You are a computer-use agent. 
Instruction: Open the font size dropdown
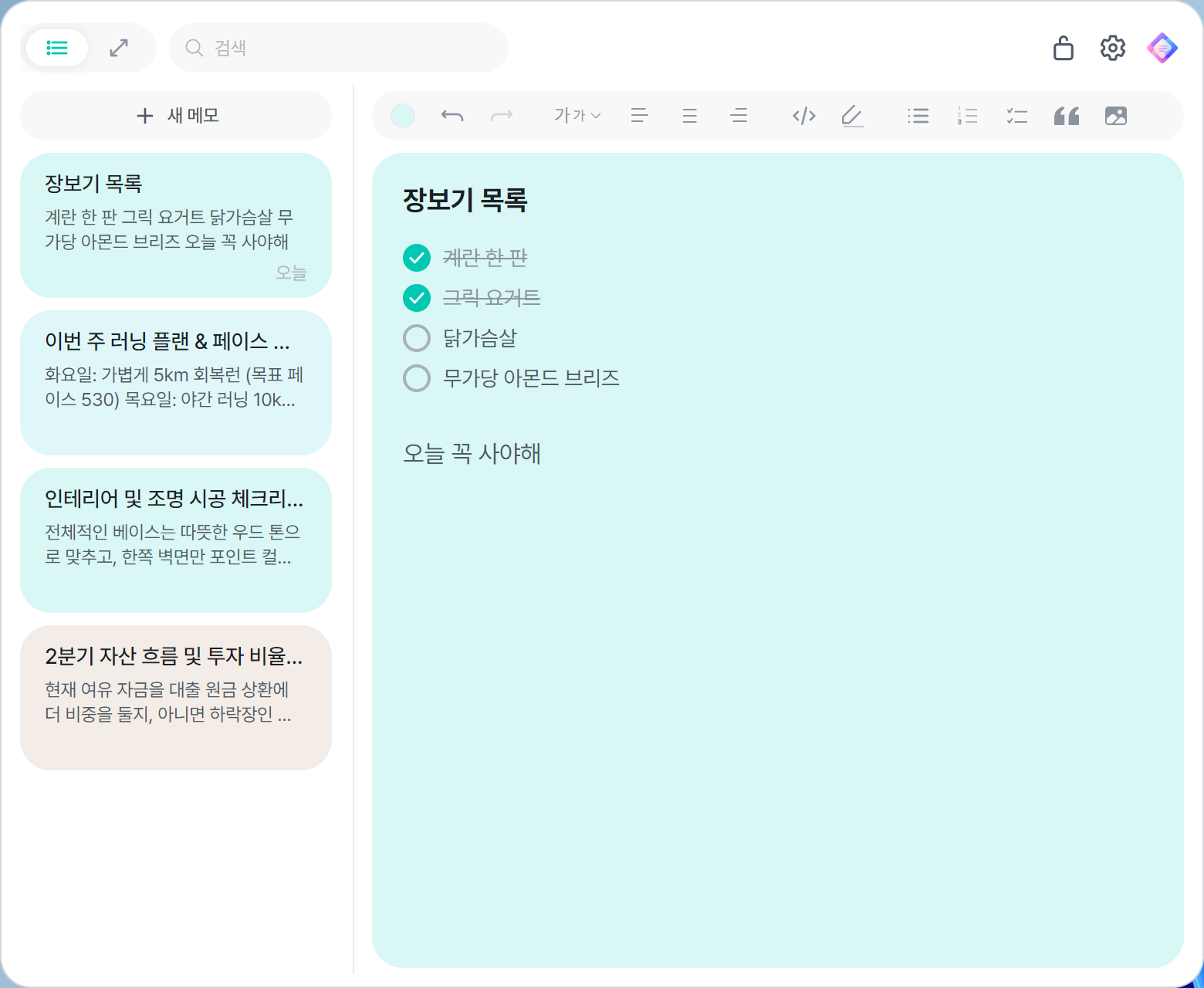(x=576, y=115)
